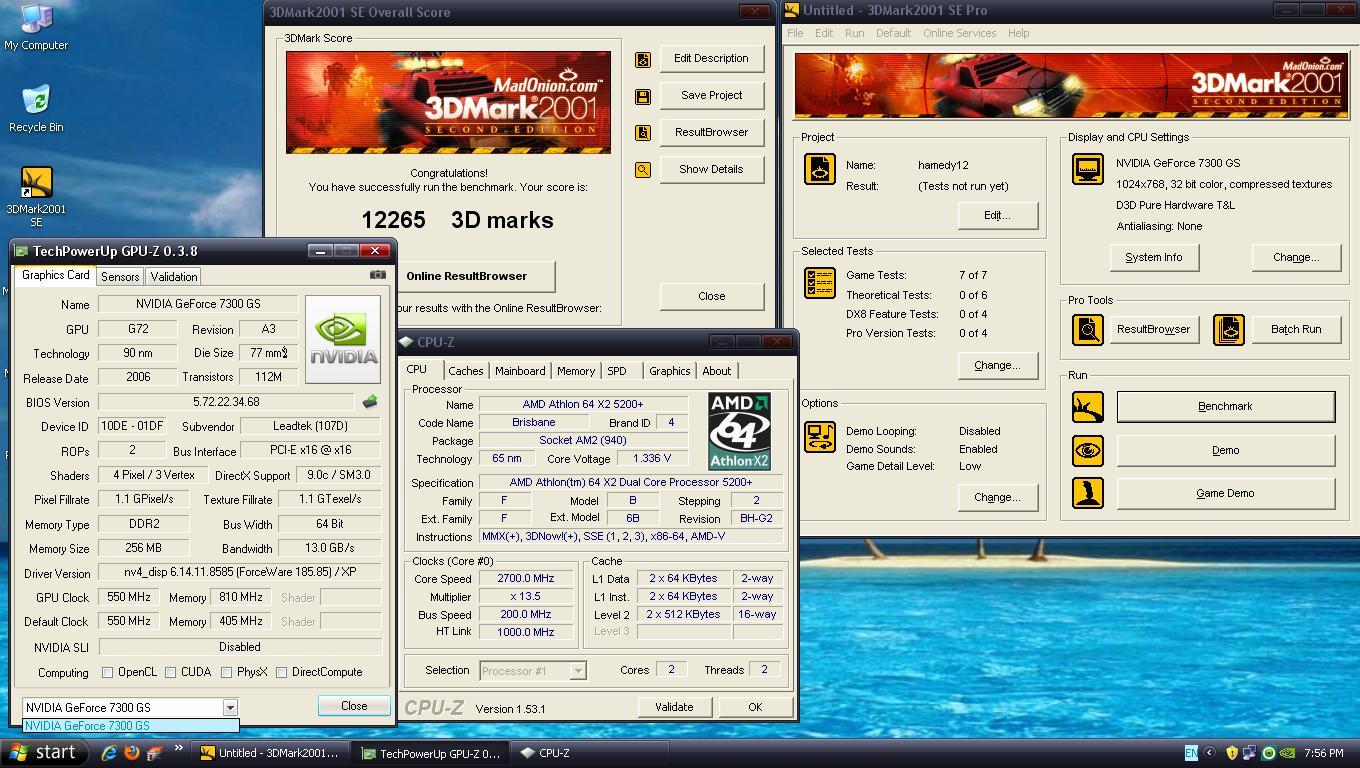This screenshot has height=768, width=1360.
Task: Open Internet Explorer from Quick Launch
Action: 108,753
